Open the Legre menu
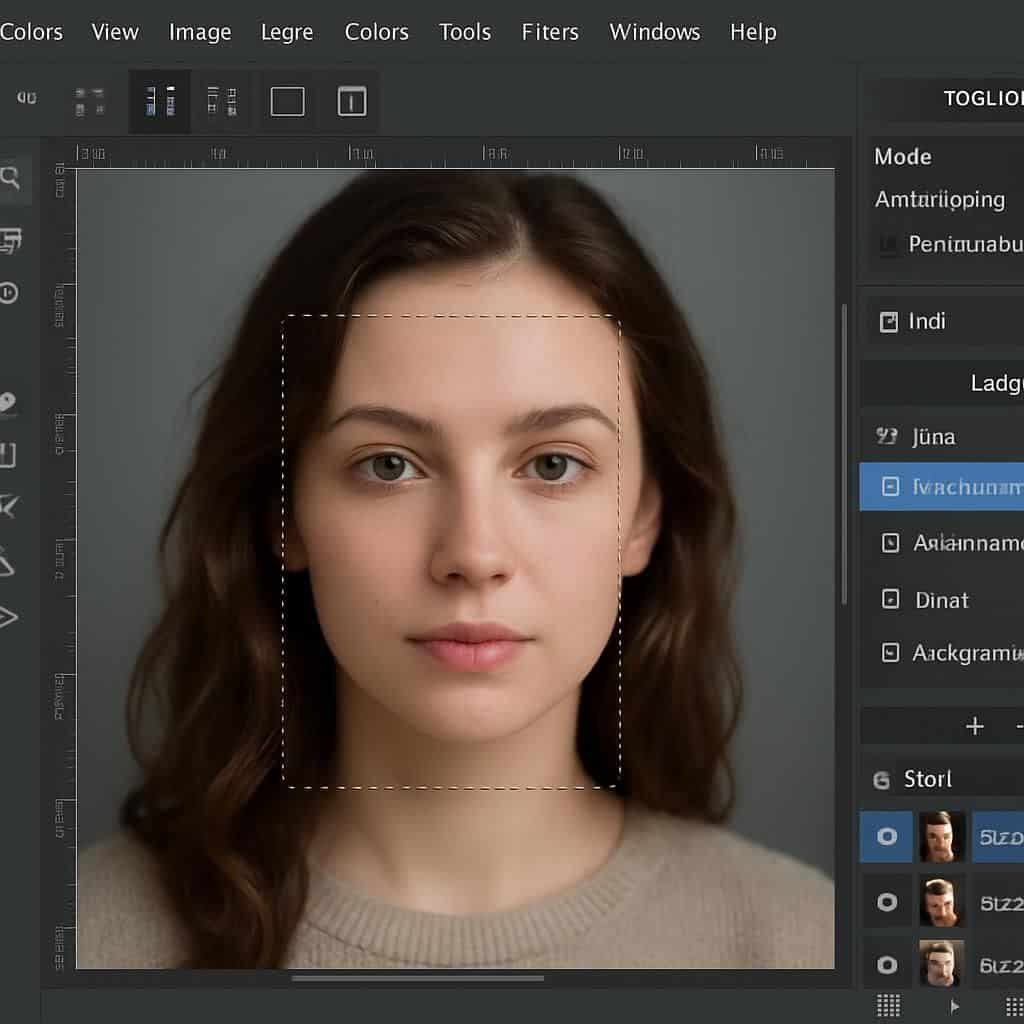 coord(287,32)
